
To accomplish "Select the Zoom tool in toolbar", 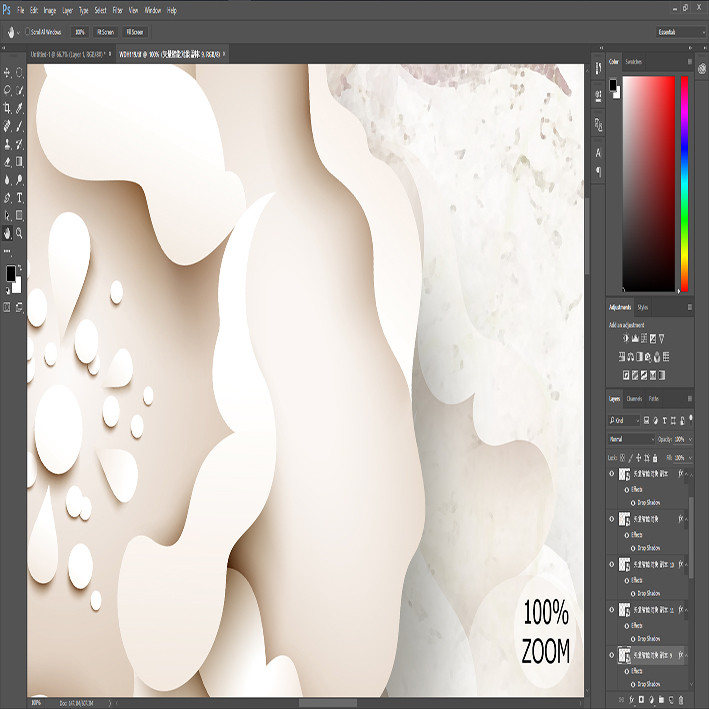I will click(19, 233).
